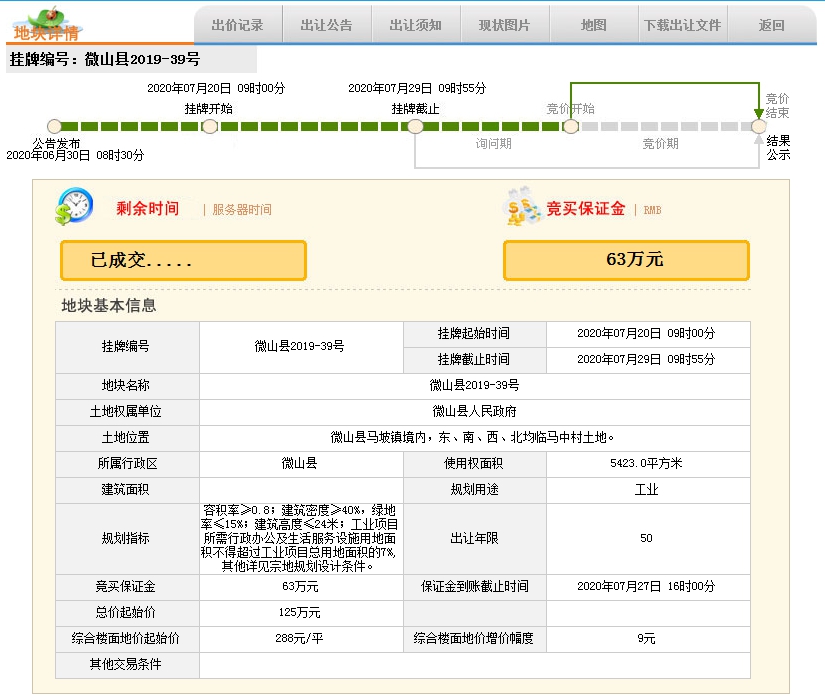Select the table's 挂牌起始时间 value cell

pos(648,334)
